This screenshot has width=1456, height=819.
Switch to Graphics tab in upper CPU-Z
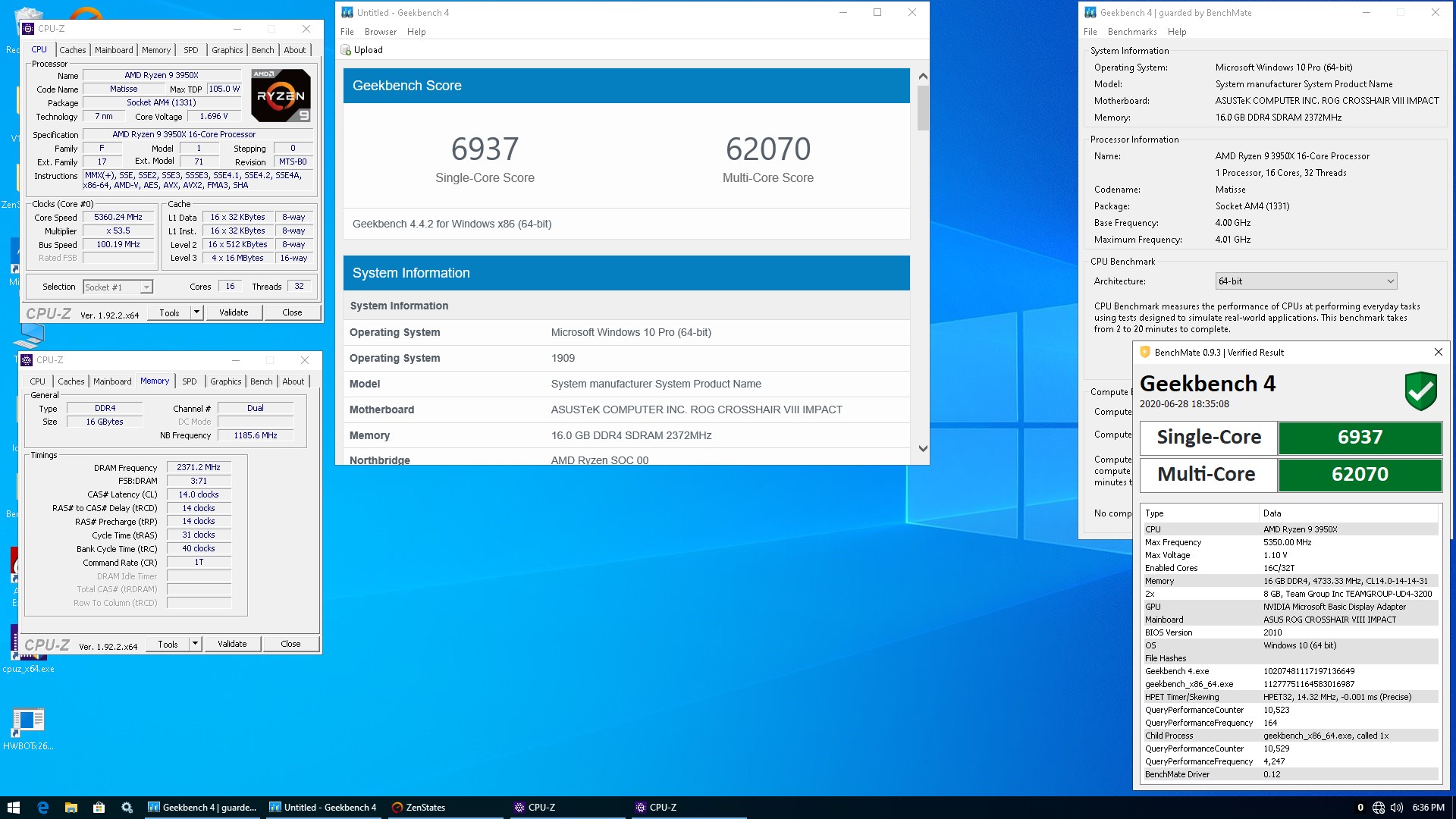point(227,50)
